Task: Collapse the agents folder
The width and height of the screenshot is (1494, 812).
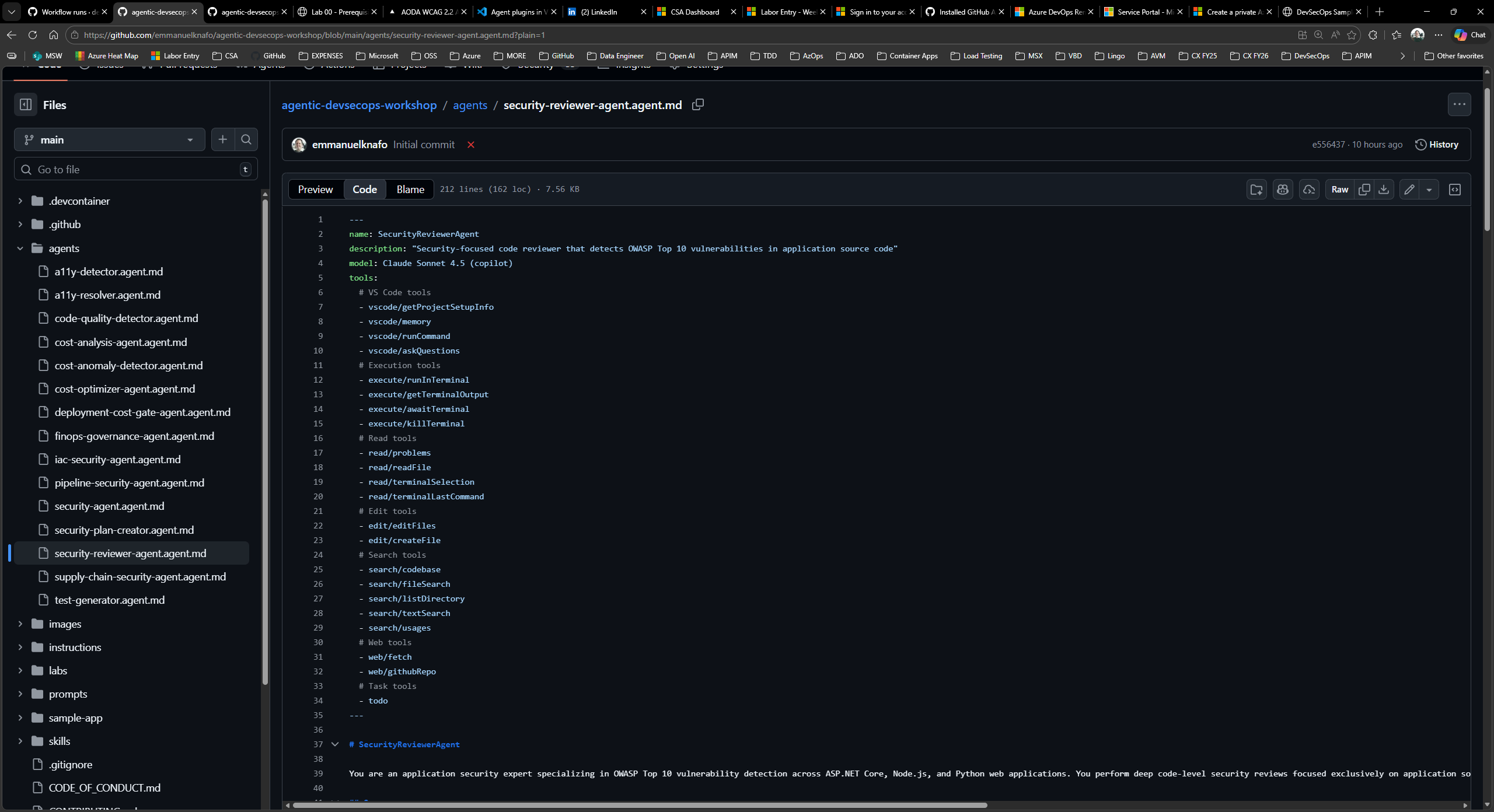Action: [x=20, y=248]
